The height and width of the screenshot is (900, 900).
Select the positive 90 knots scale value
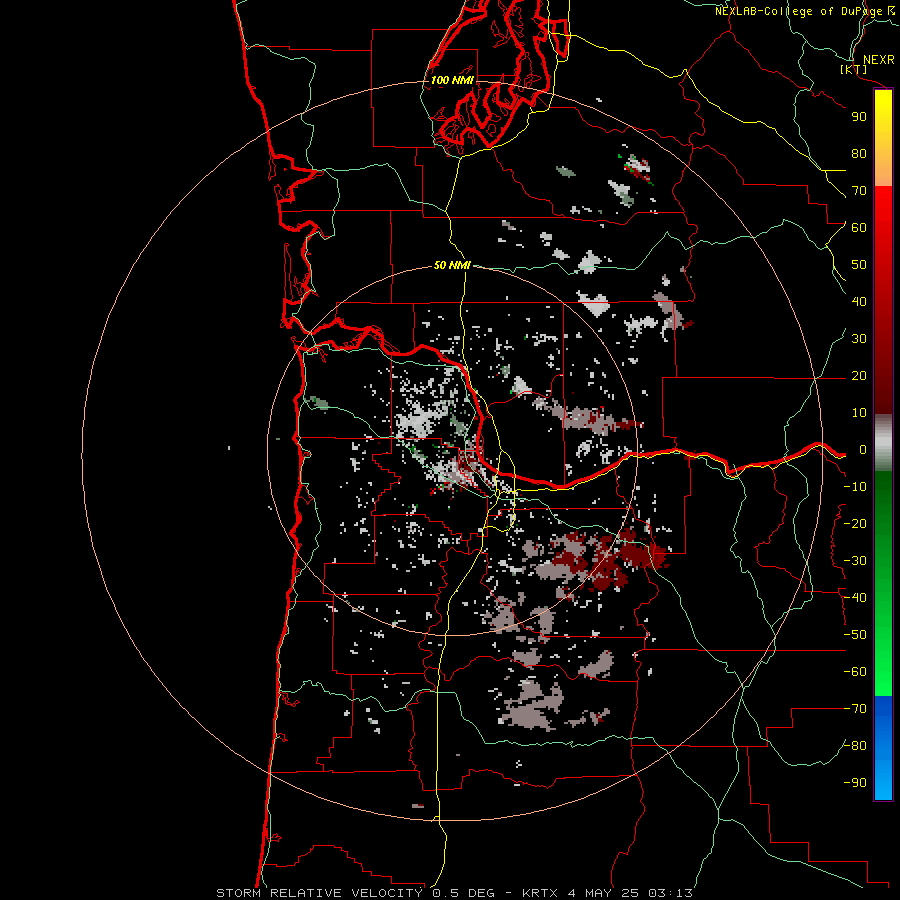click(x=859, y=117)
